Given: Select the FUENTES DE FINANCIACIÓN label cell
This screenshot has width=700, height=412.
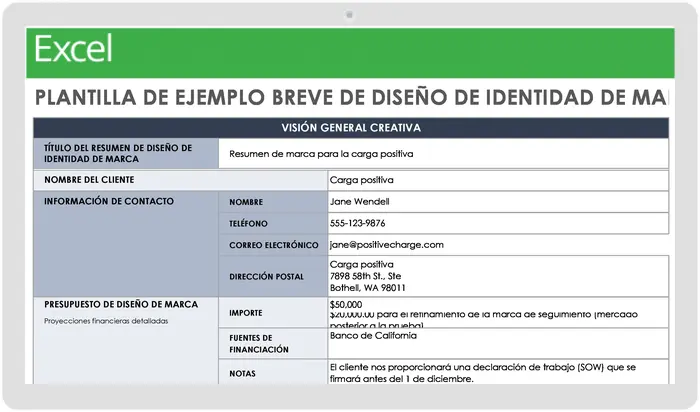Looking at the screenshot, I should click(x=273, y=343).
